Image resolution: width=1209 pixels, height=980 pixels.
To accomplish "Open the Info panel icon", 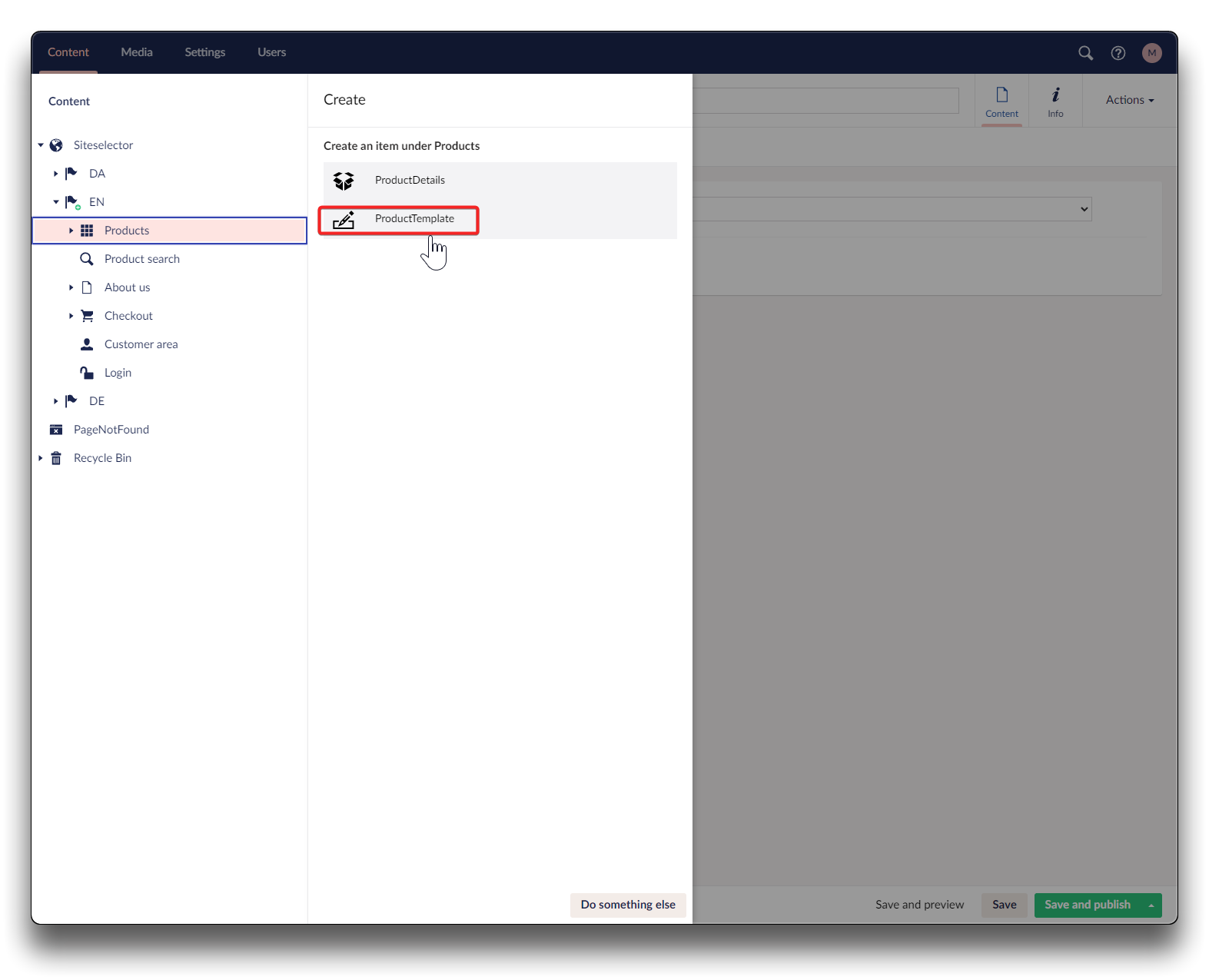I will tap(1055, 101).
